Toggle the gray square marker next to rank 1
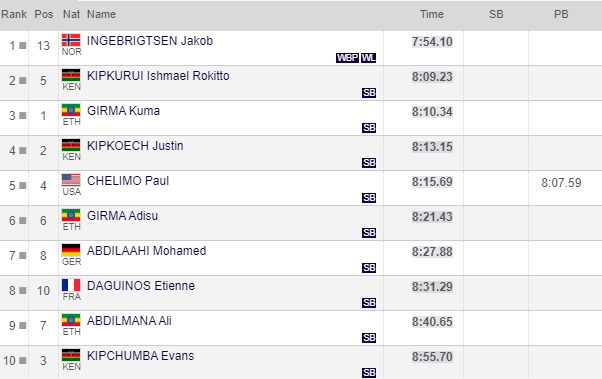Image resolution: width=602 pixels, height=379 pixels. (x=23, y=45)
